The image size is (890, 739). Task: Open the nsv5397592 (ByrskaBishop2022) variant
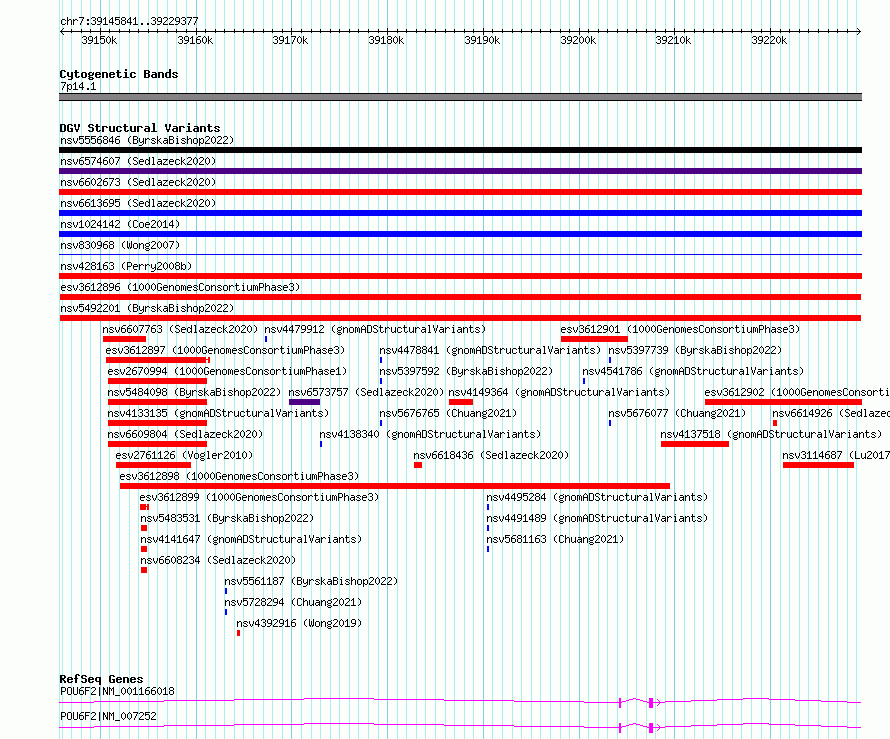pos(466,371)
